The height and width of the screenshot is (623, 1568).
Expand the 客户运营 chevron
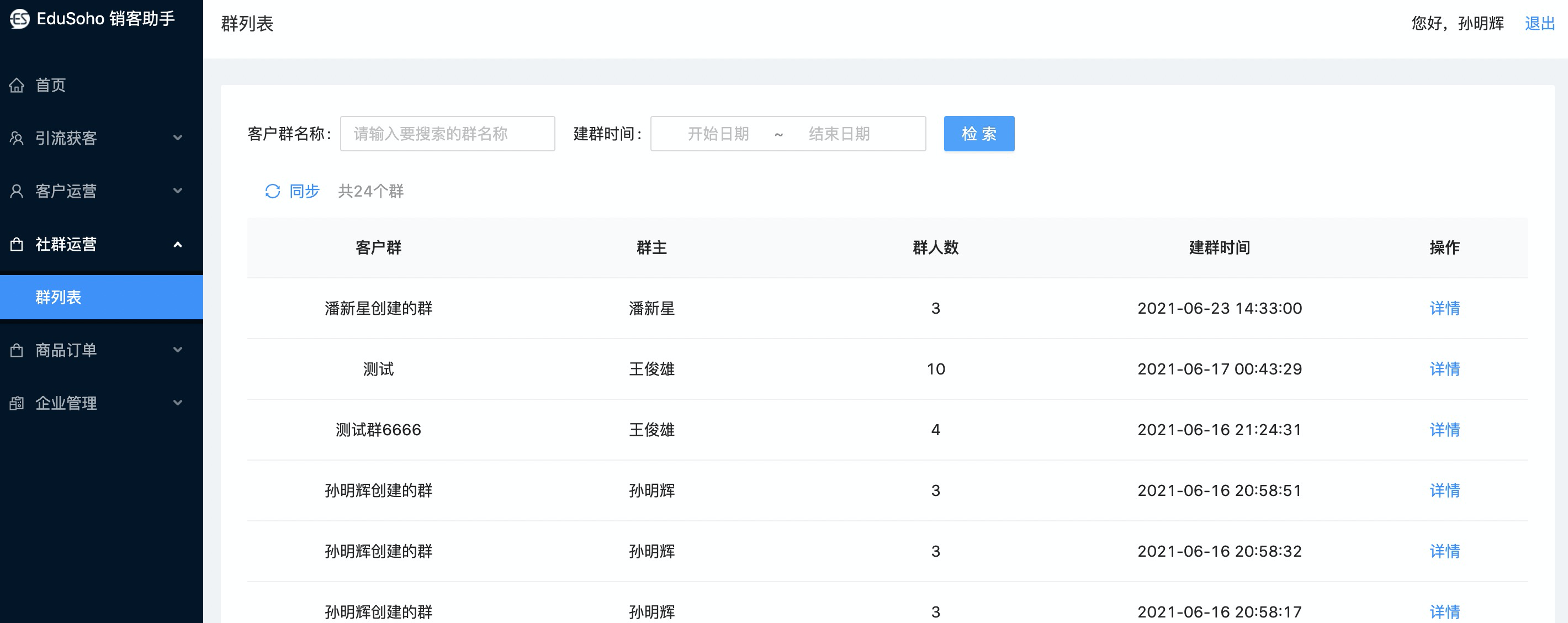pos(178,191)
